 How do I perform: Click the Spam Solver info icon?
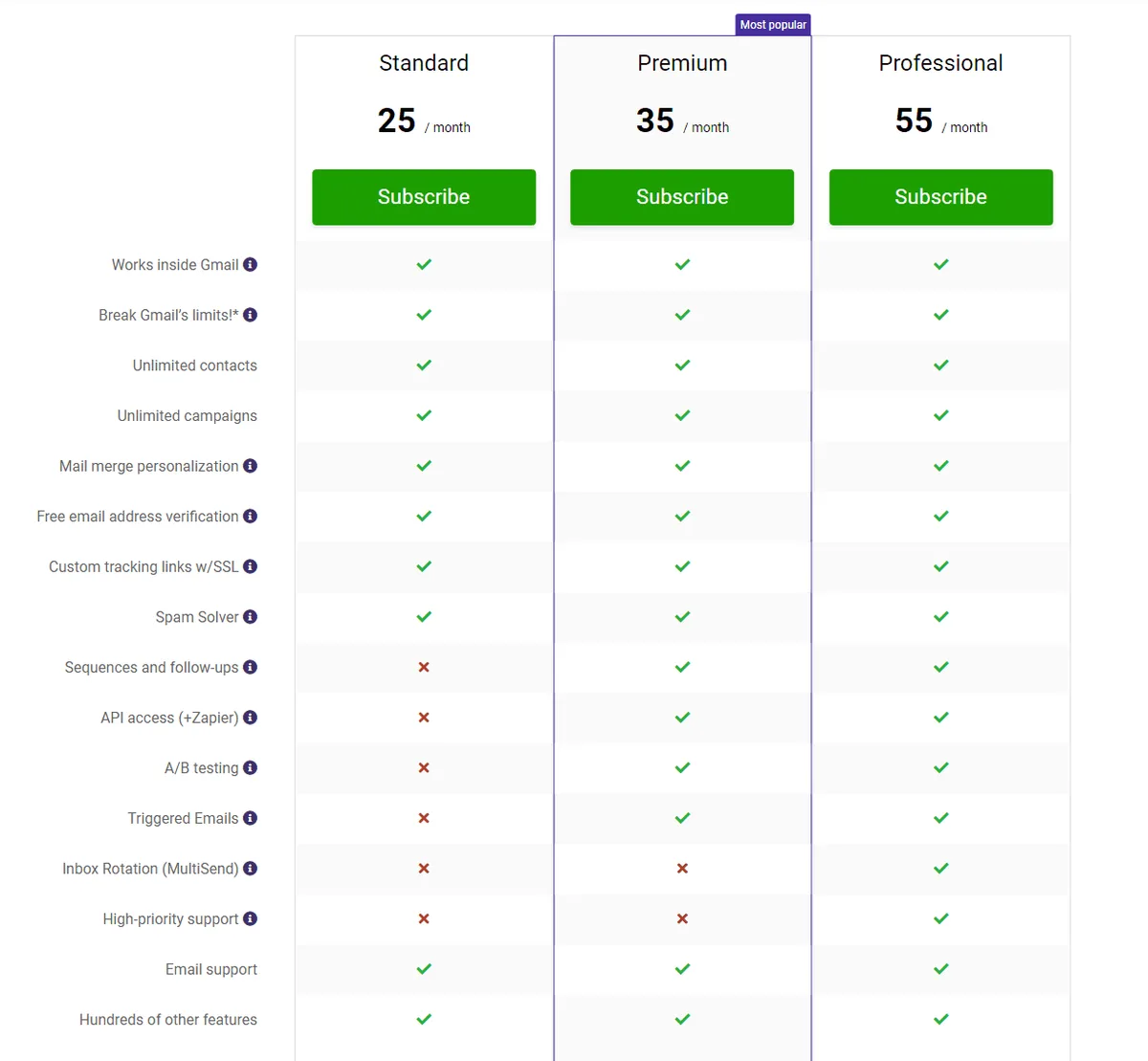click(250, 617)
